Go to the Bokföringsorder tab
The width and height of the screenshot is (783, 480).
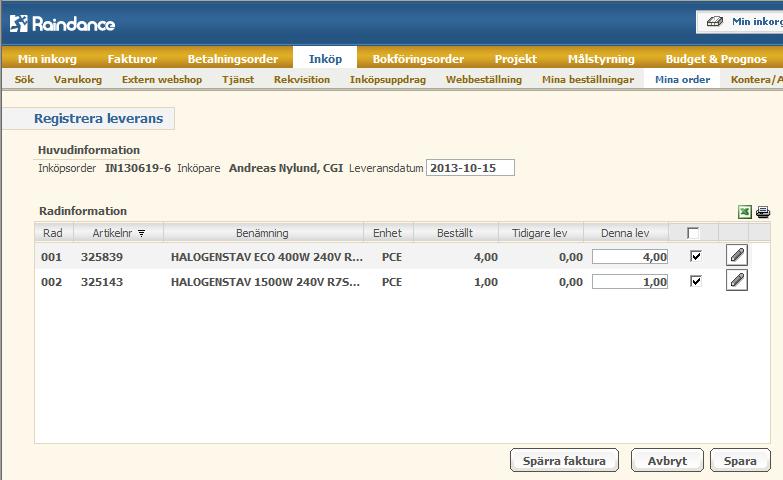click(418, 59)
